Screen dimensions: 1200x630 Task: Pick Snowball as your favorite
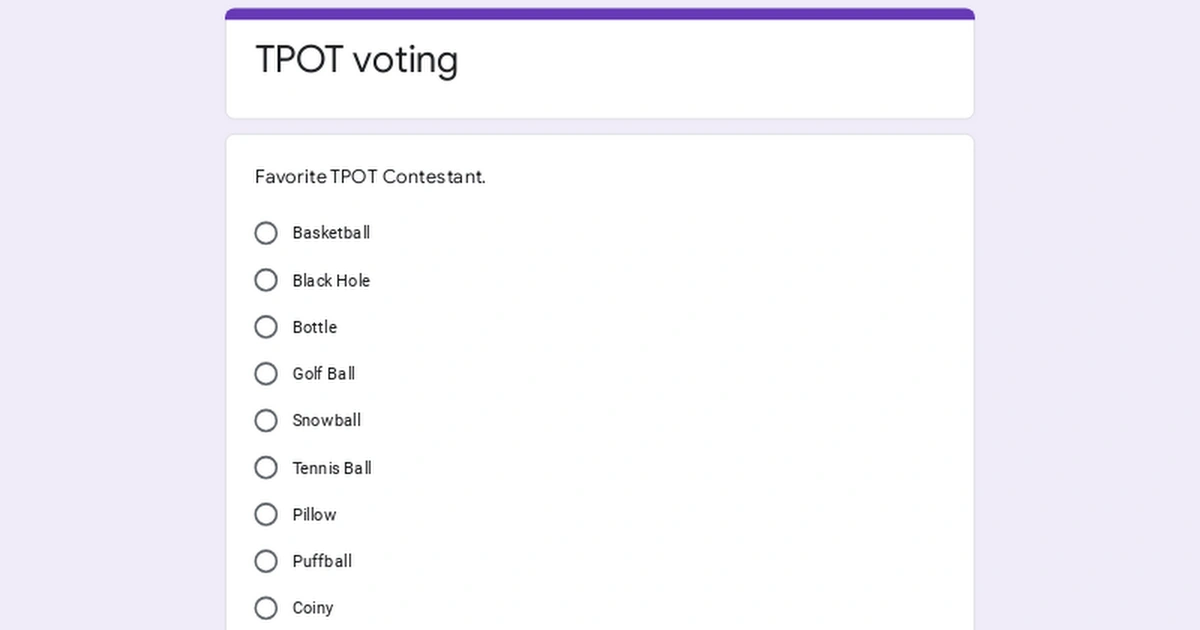point(265,420)
